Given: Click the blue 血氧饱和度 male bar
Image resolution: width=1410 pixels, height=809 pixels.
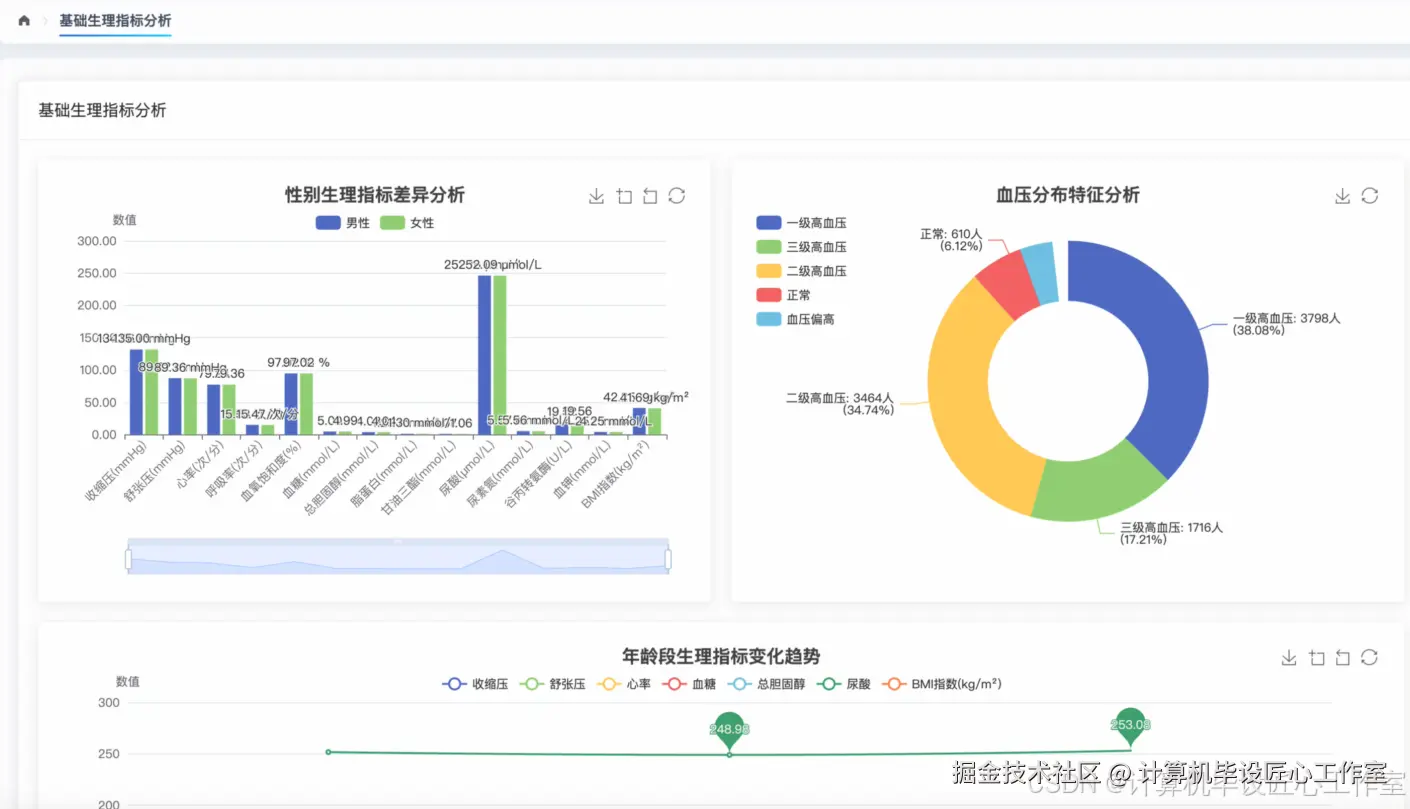Looking at the screenshot, I should (x=291, y=404).
